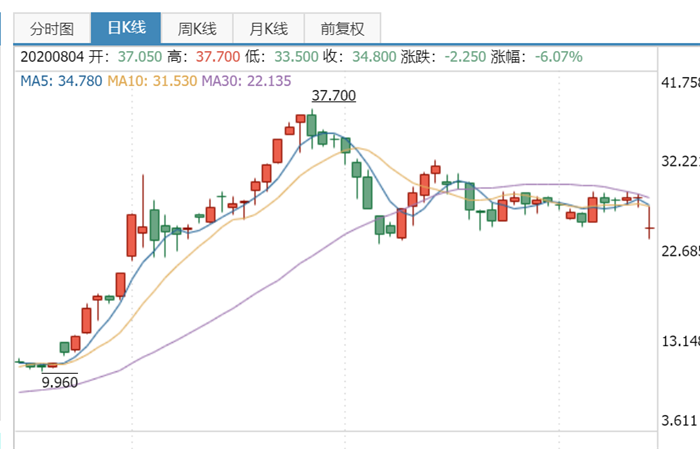Click the 13.14 y-axis price label
This screenshot has width=700, height=449.
tap(680, 341)
